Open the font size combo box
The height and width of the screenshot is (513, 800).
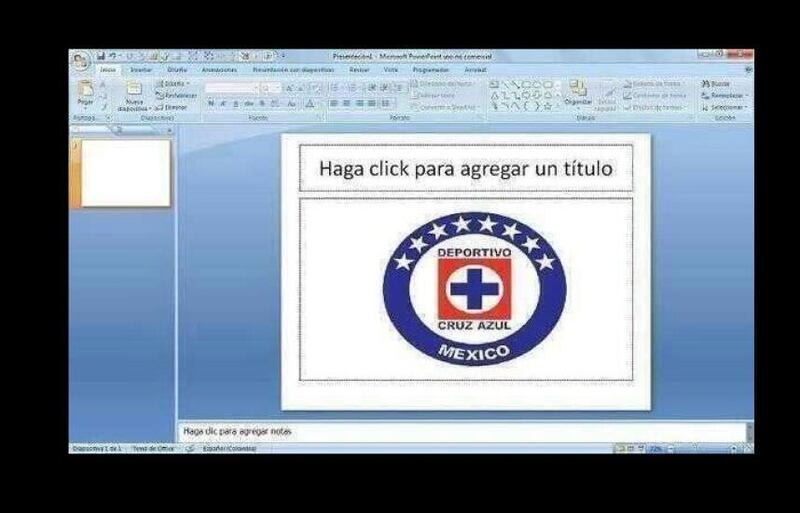(270, 88)
